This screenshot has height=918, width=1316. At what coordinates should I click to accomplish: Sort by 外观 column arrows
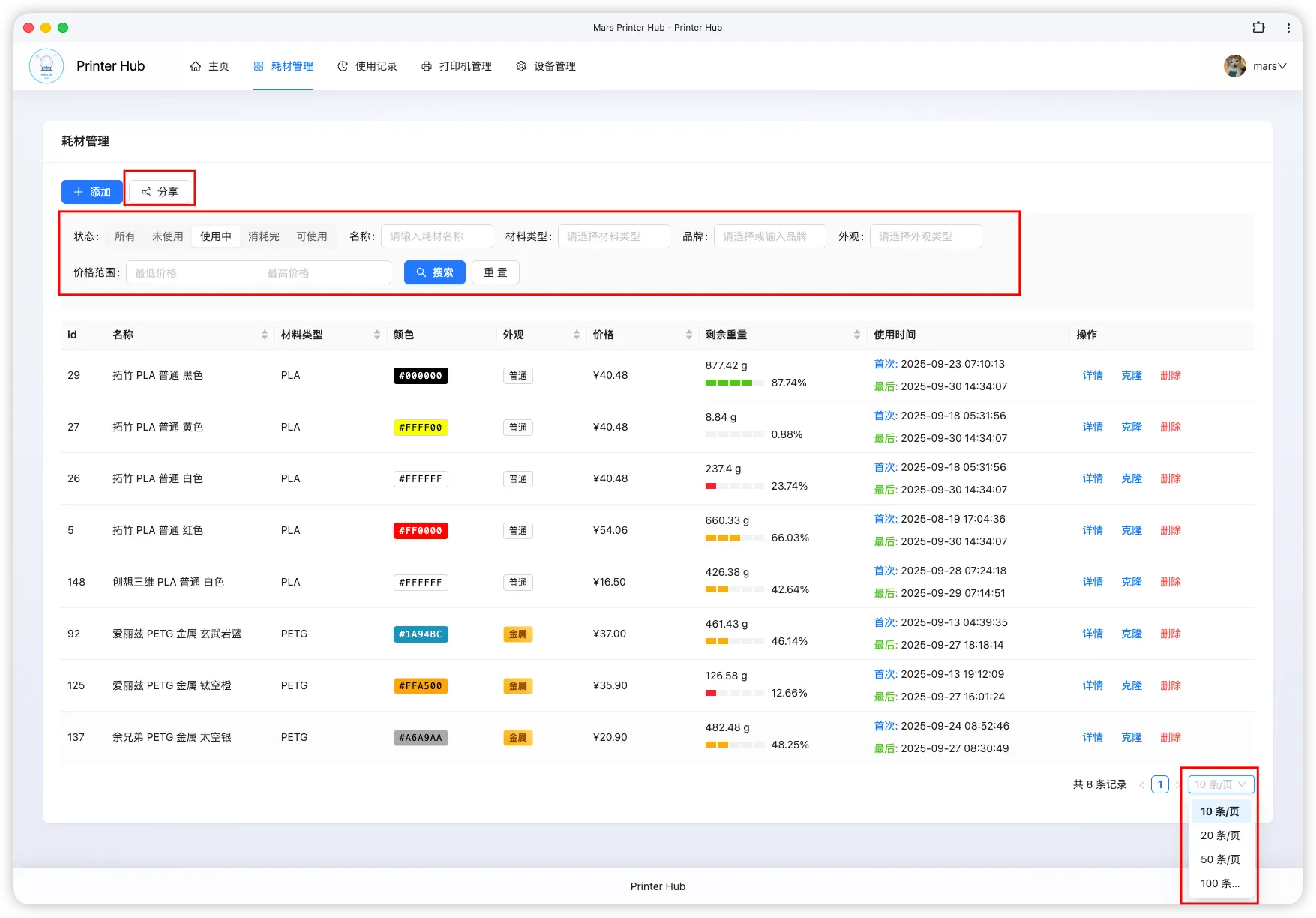click(576, 334)
